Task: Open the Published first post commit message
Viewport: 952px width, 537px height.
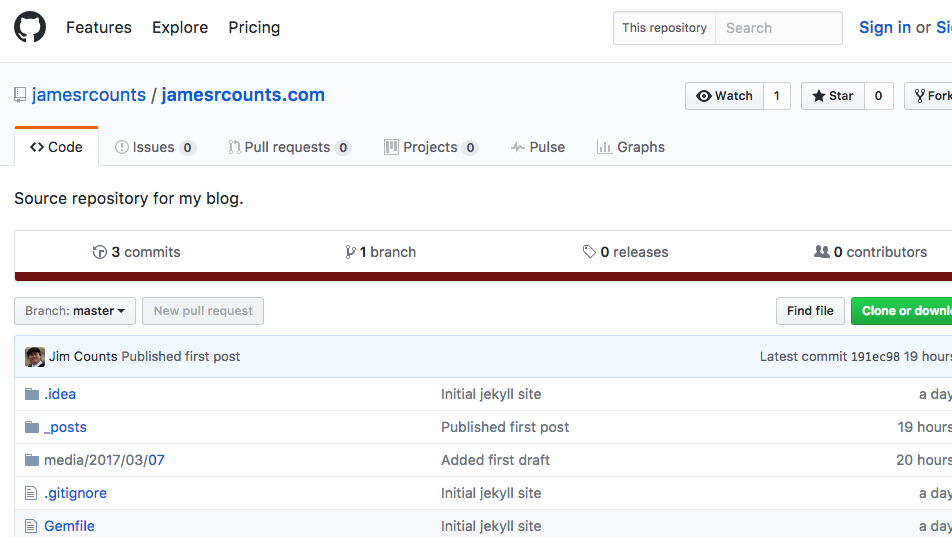Action: 181,357
